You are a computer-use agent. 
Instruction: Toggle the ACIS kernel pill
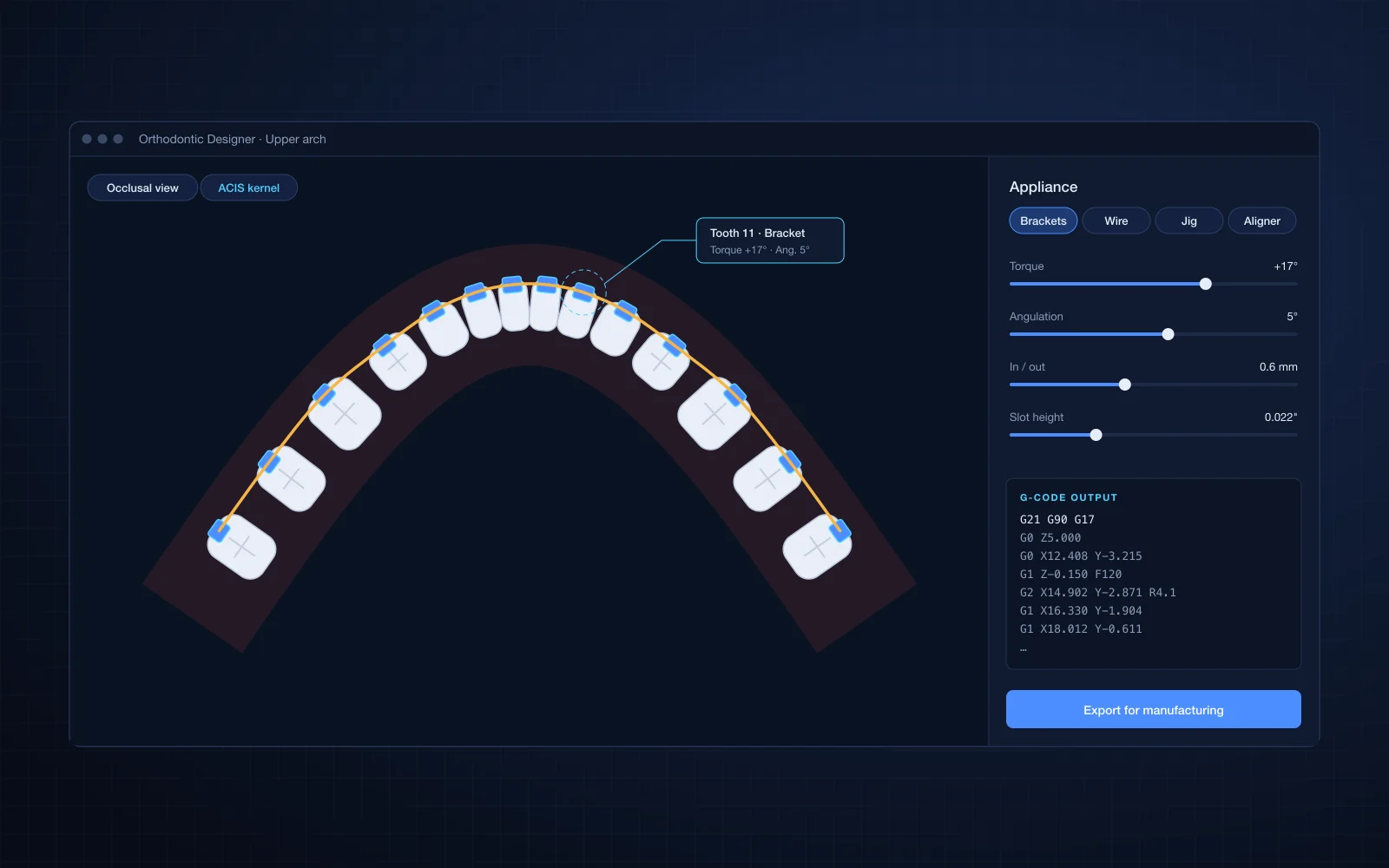249,187
